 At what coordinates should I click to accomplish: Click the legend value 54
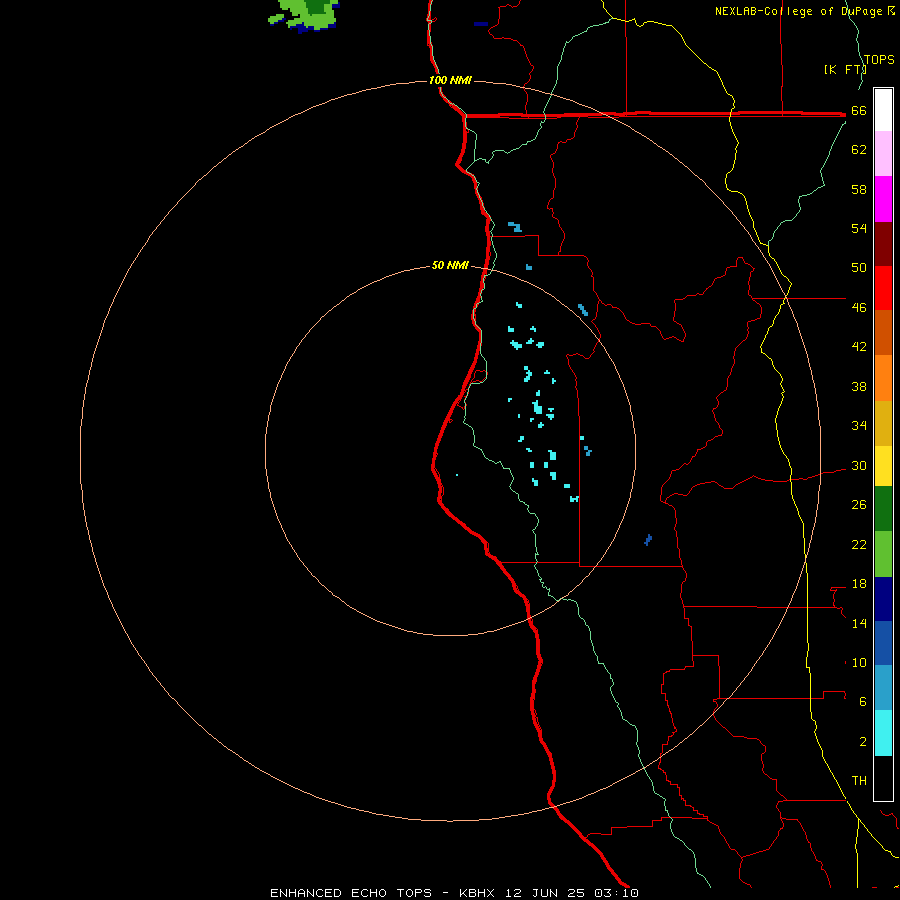pos(859,228)
